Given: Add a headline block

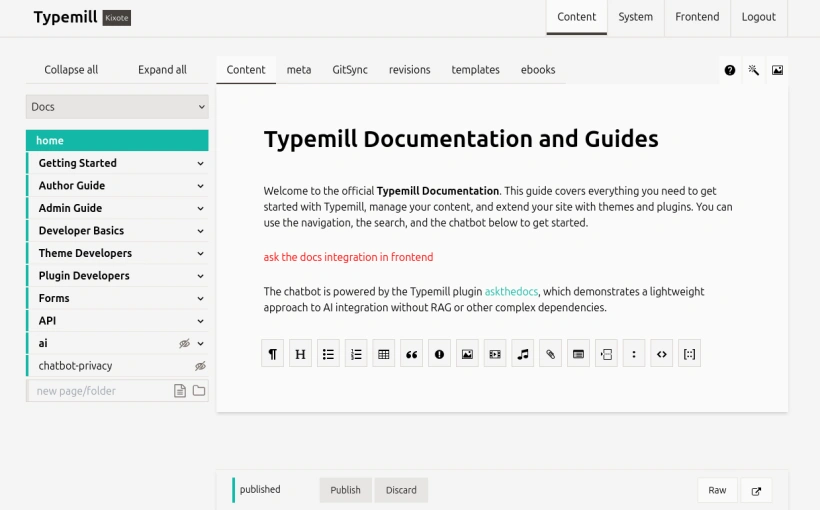Looking at the screenshot, I should point(300,354).
